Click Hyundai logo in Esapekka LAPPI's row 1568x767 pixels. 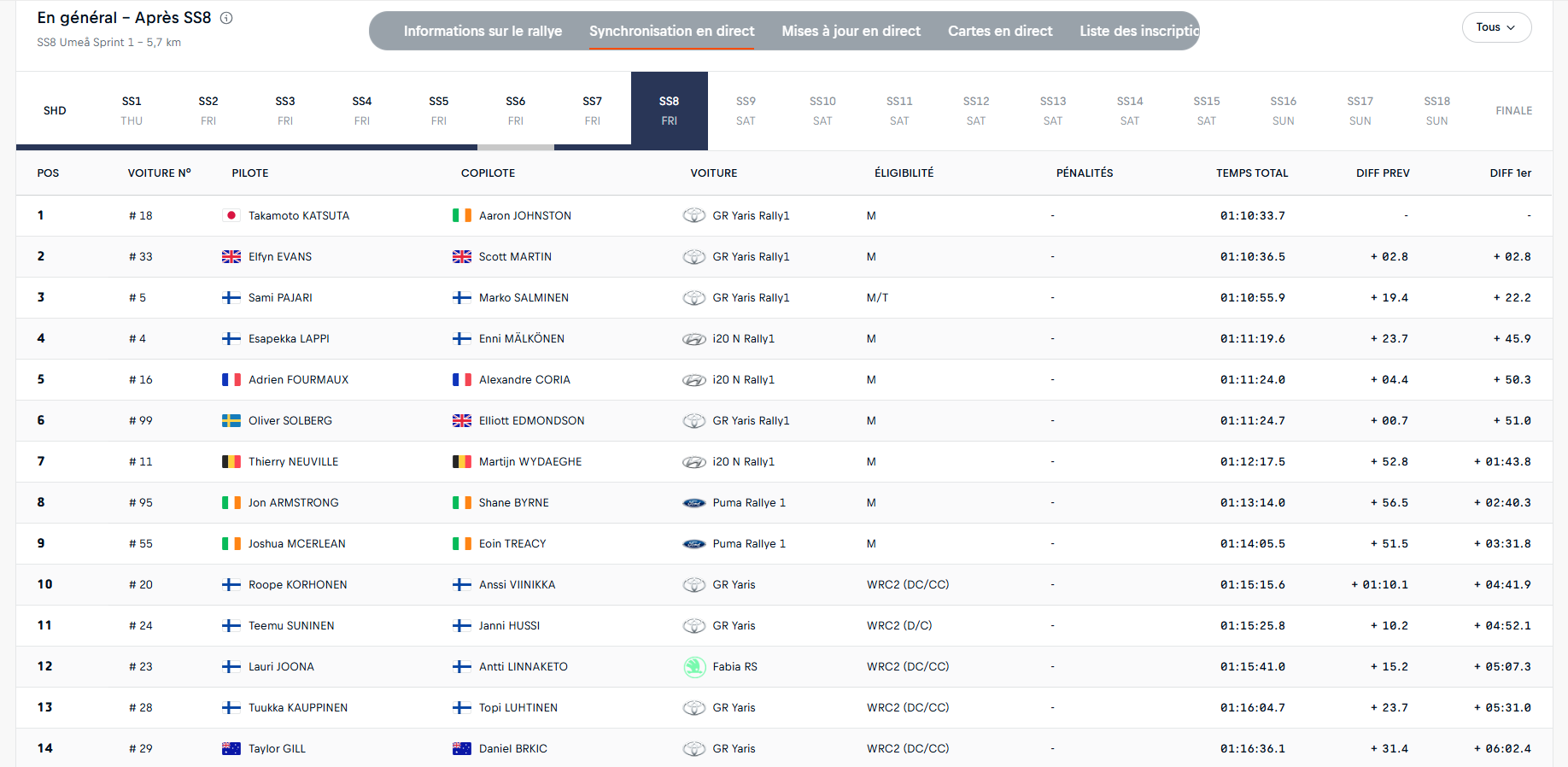694,339
